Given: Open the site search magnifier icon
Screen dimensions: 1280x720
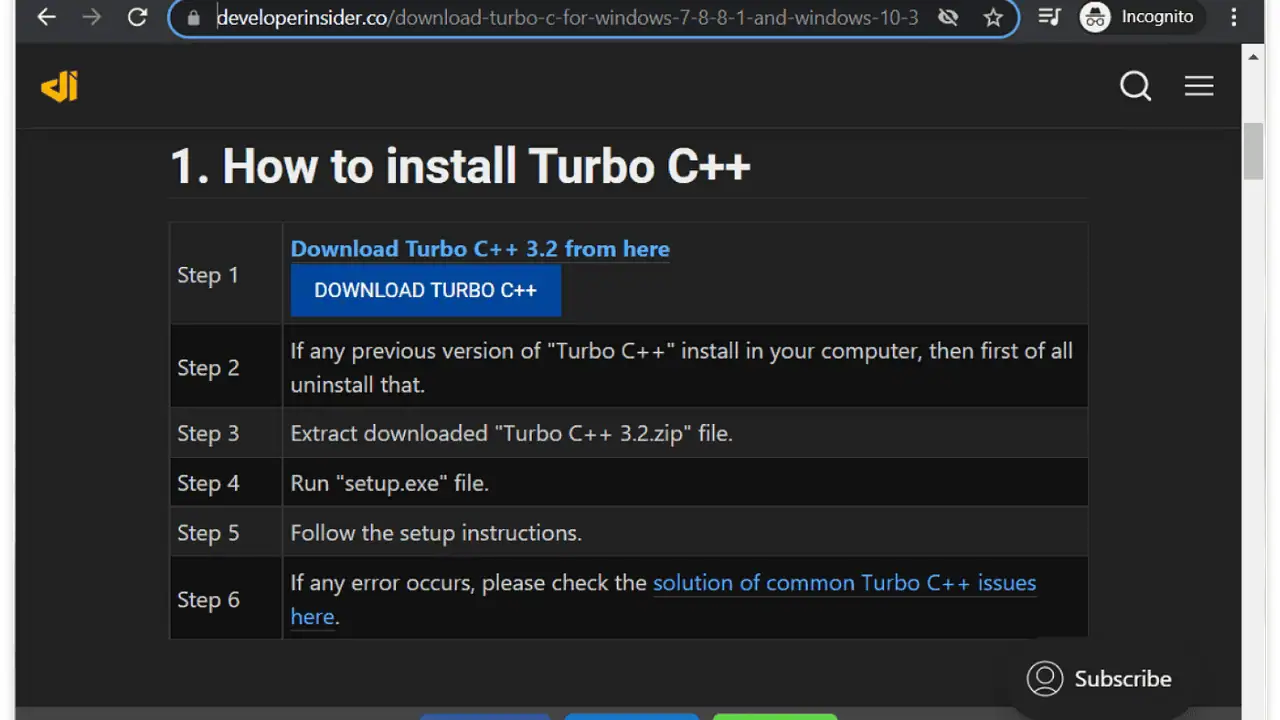Looking at the screenshot, I should click(1135, 86).
